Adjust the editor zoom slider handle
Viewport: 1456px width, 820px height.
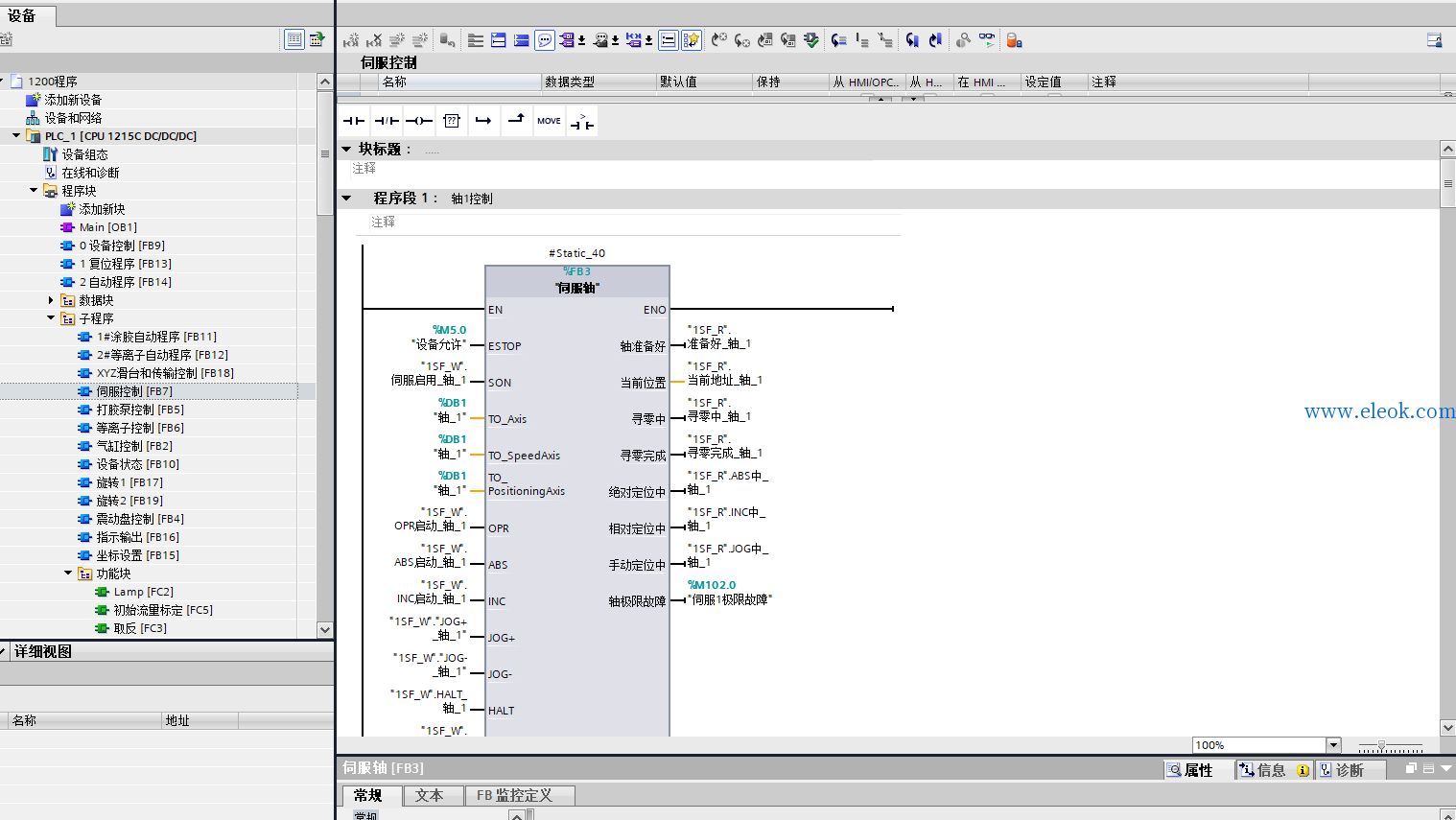pyautogui.click(x=1381, y=745)
